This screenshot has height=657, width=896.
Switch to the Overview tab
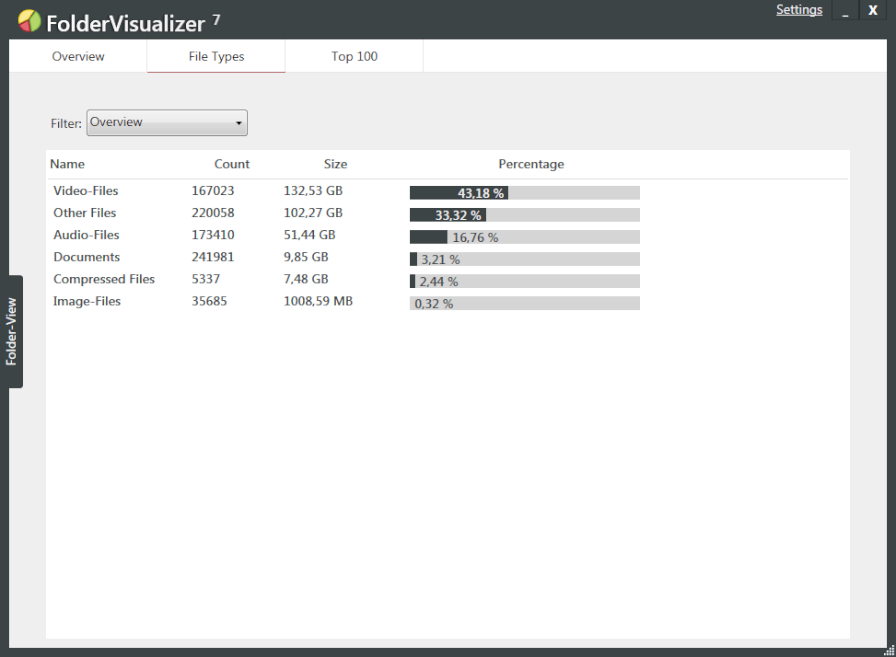click(77, 56)
